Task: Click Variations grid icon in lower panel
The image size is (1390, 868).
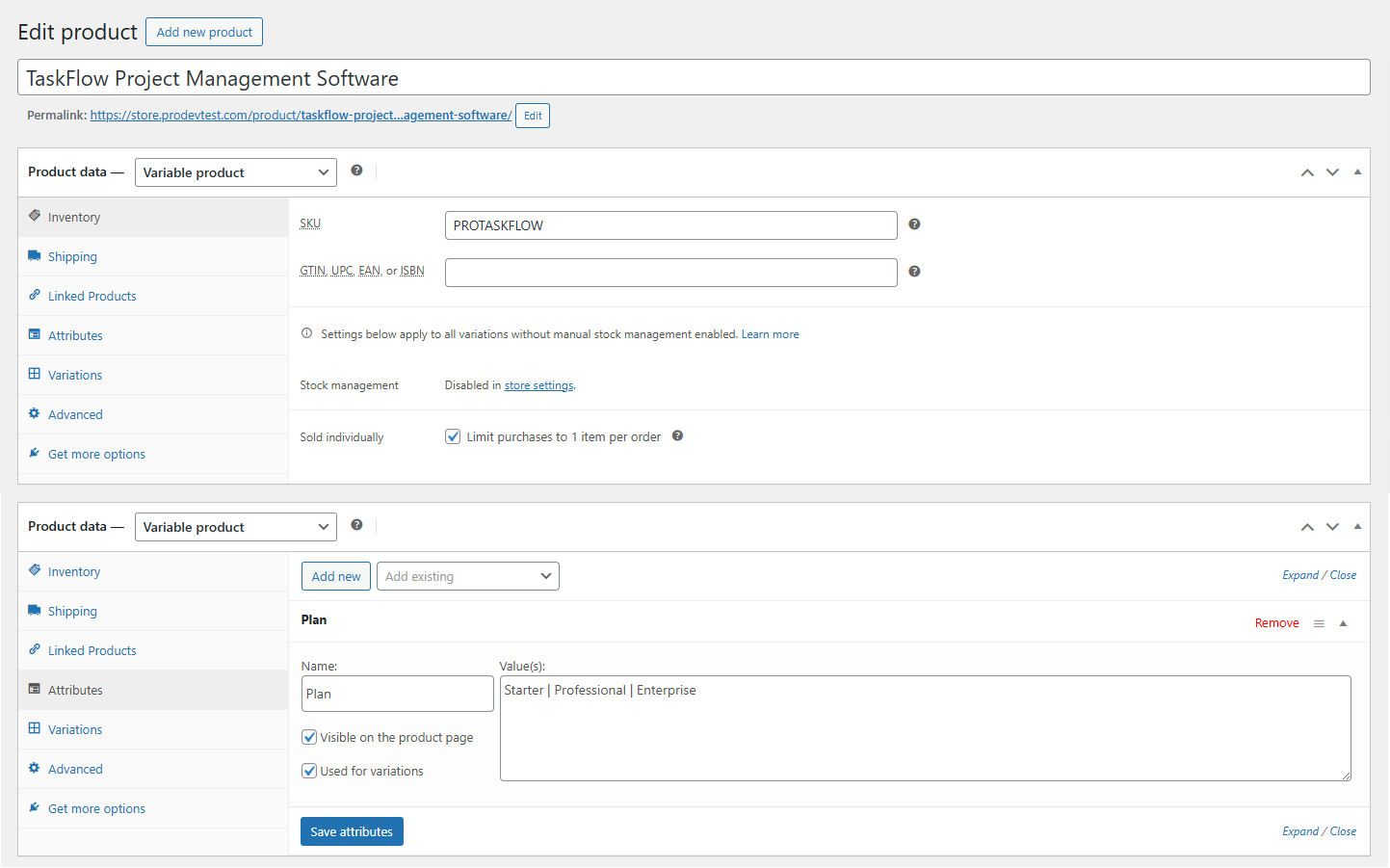Action: pos(35,728)
